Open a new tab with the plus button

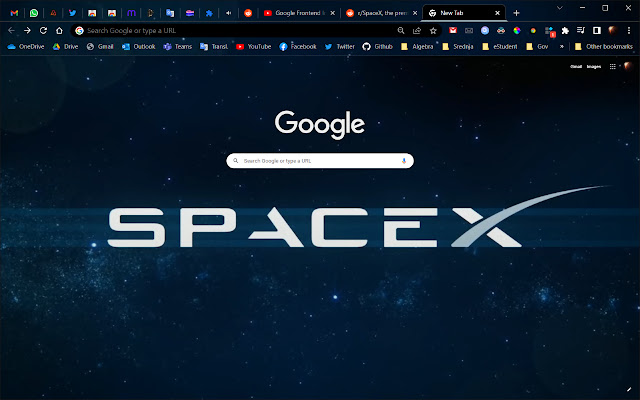(516, 13)
